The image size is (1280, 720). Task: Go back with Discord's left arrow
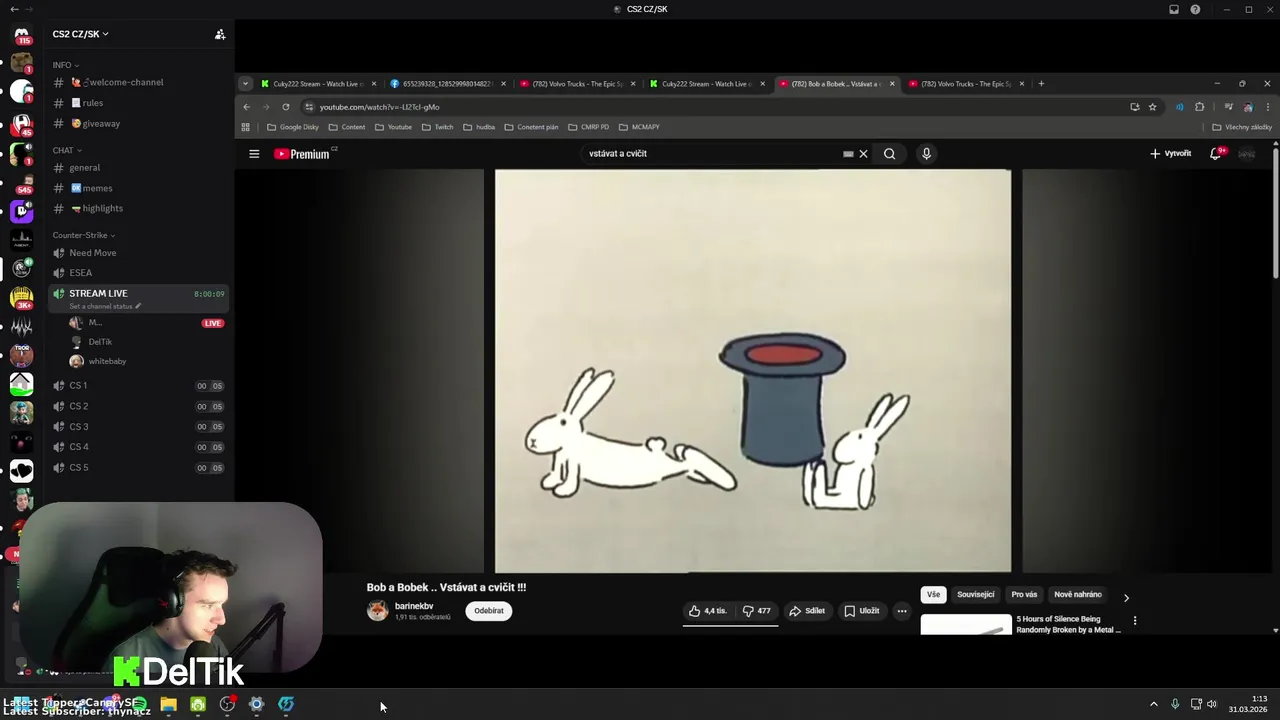(14, 9)
